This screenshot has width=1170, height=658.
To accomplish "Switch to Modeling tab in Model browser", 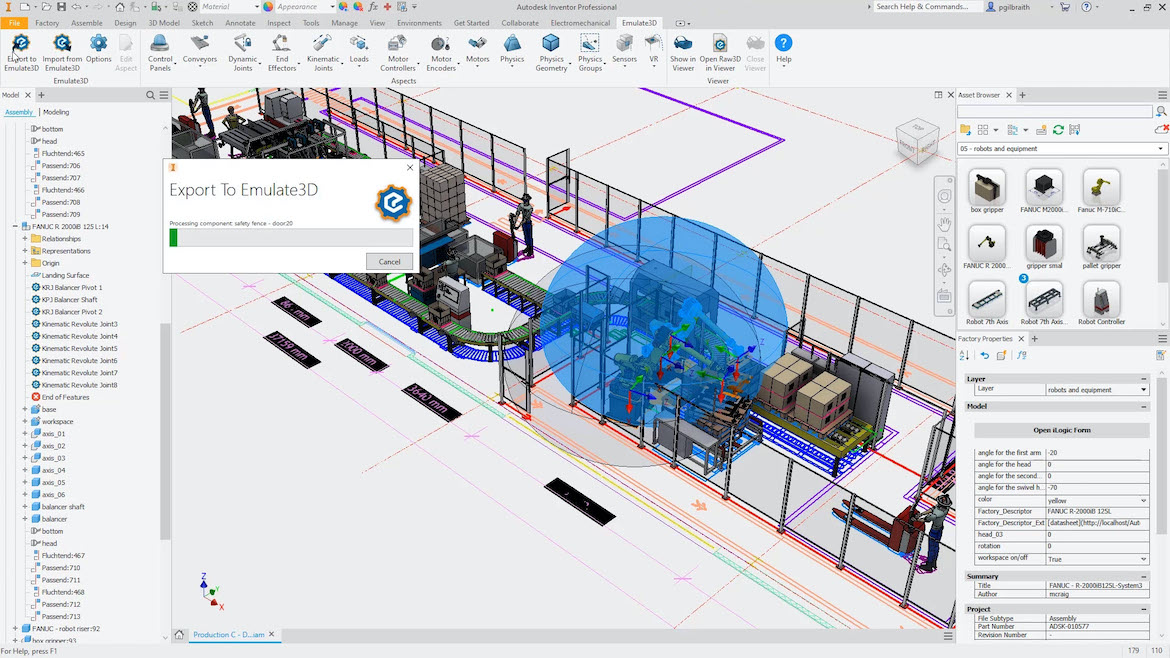I will point(56,112).
